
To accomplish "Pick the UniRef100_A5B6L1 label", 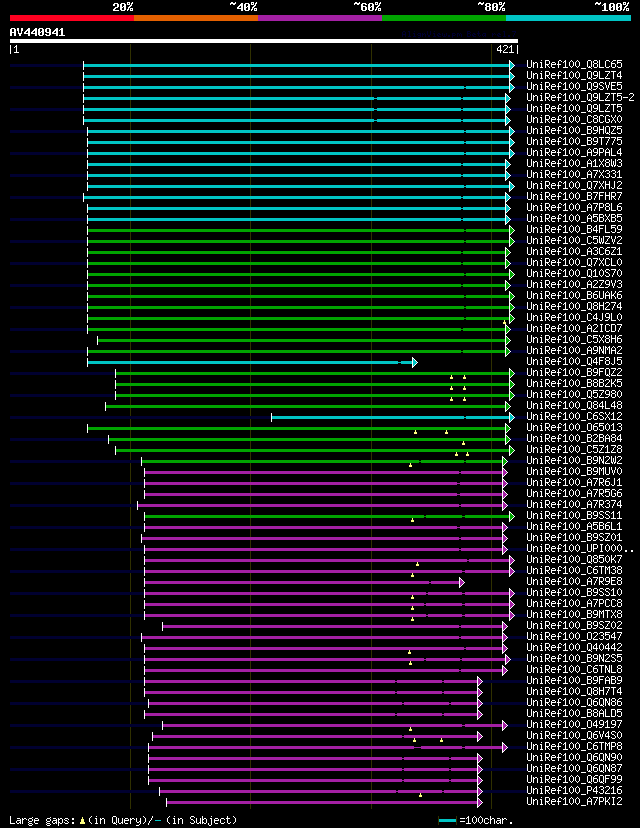I will [x=575, y=526].
